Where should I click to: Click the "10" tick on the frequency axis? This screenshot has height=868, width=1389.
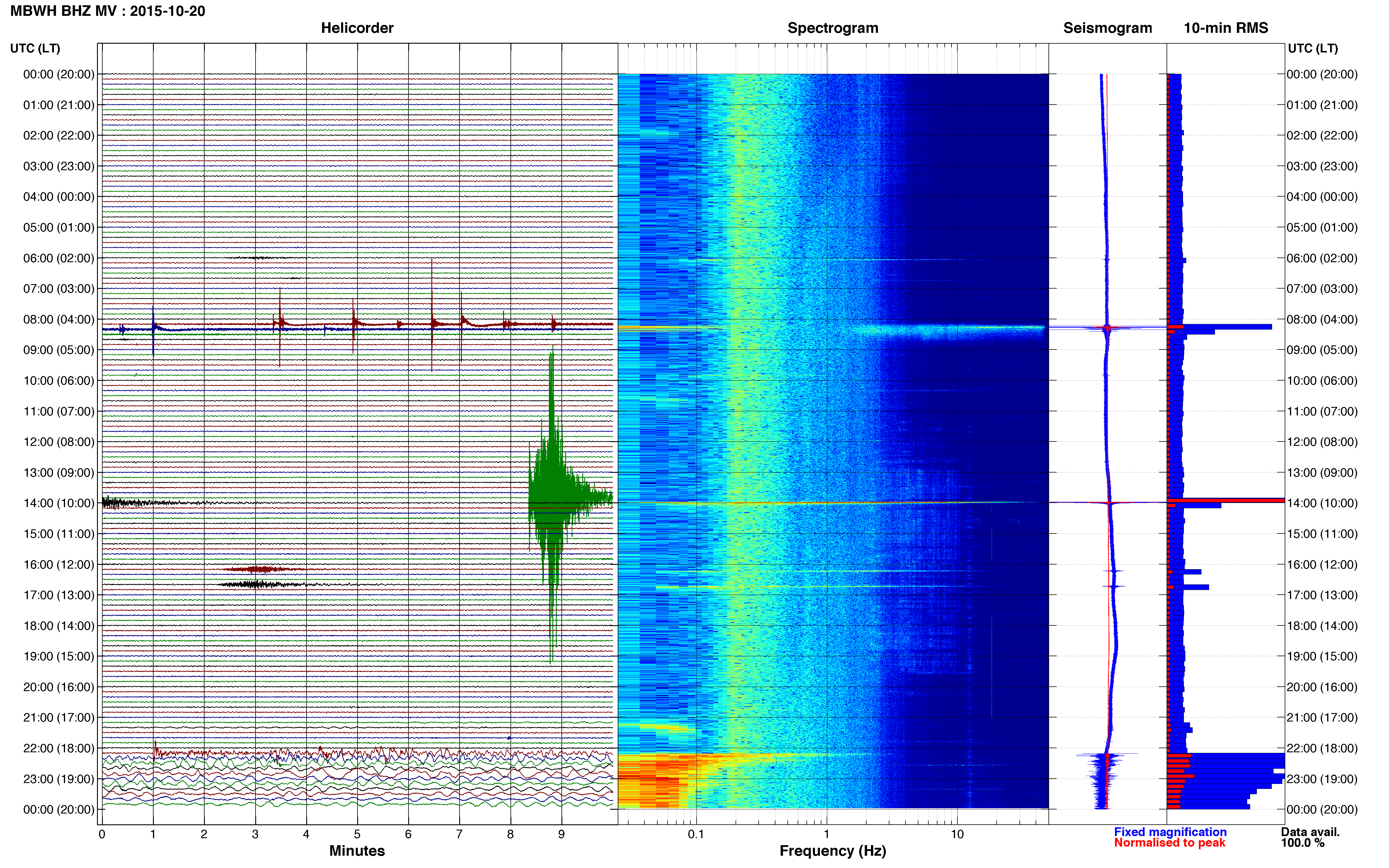[x=957, y=834]
